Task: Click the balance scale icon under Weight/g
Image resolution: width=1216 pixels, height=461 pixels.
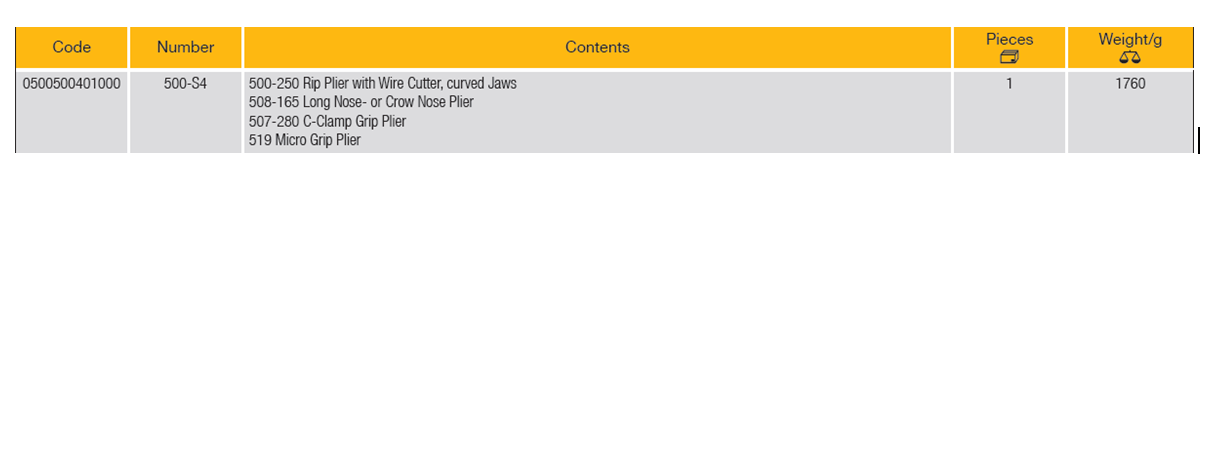Action: pos(1130,57)
